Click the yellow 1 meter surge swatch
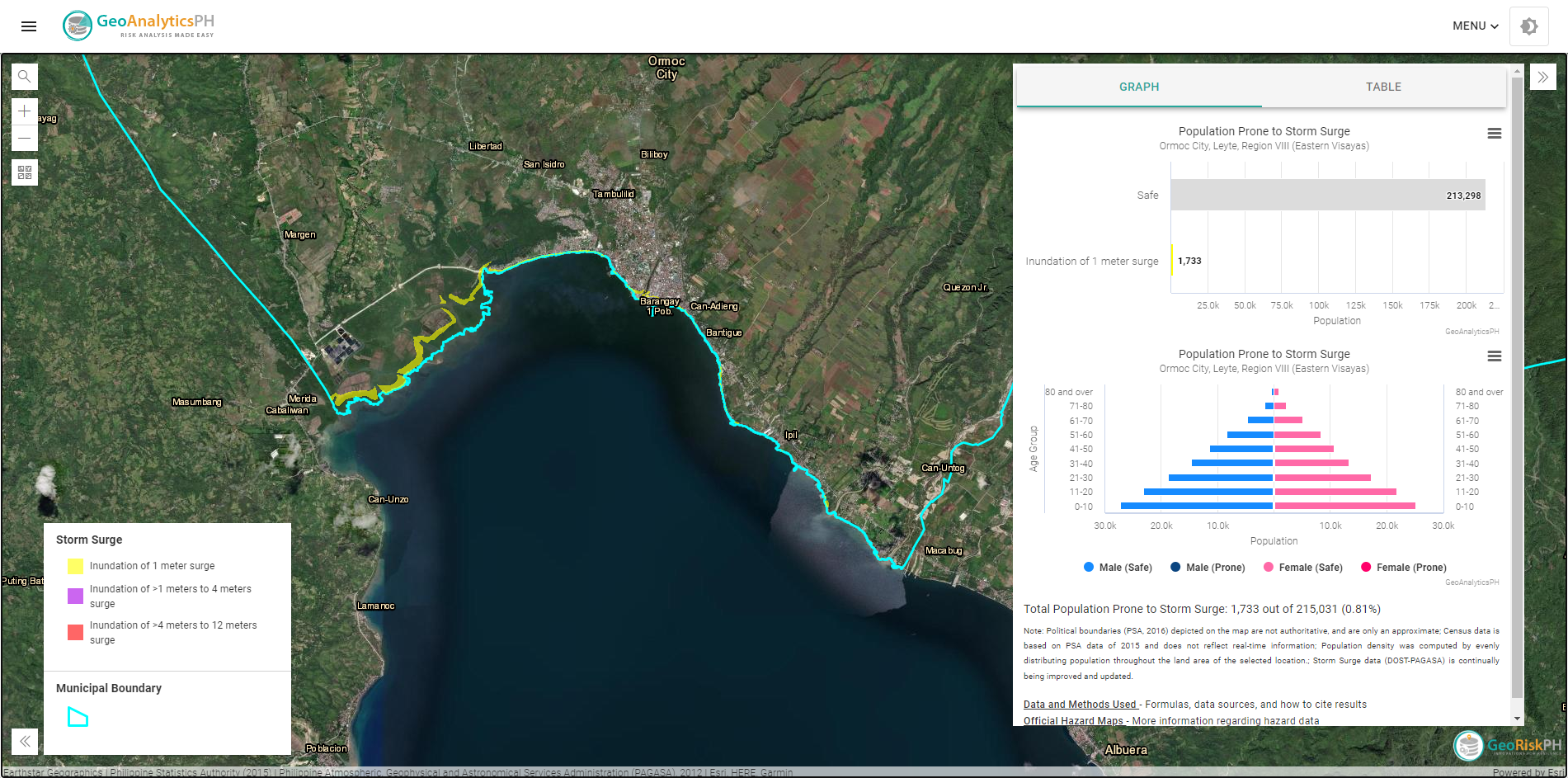 tap(74, 566)
